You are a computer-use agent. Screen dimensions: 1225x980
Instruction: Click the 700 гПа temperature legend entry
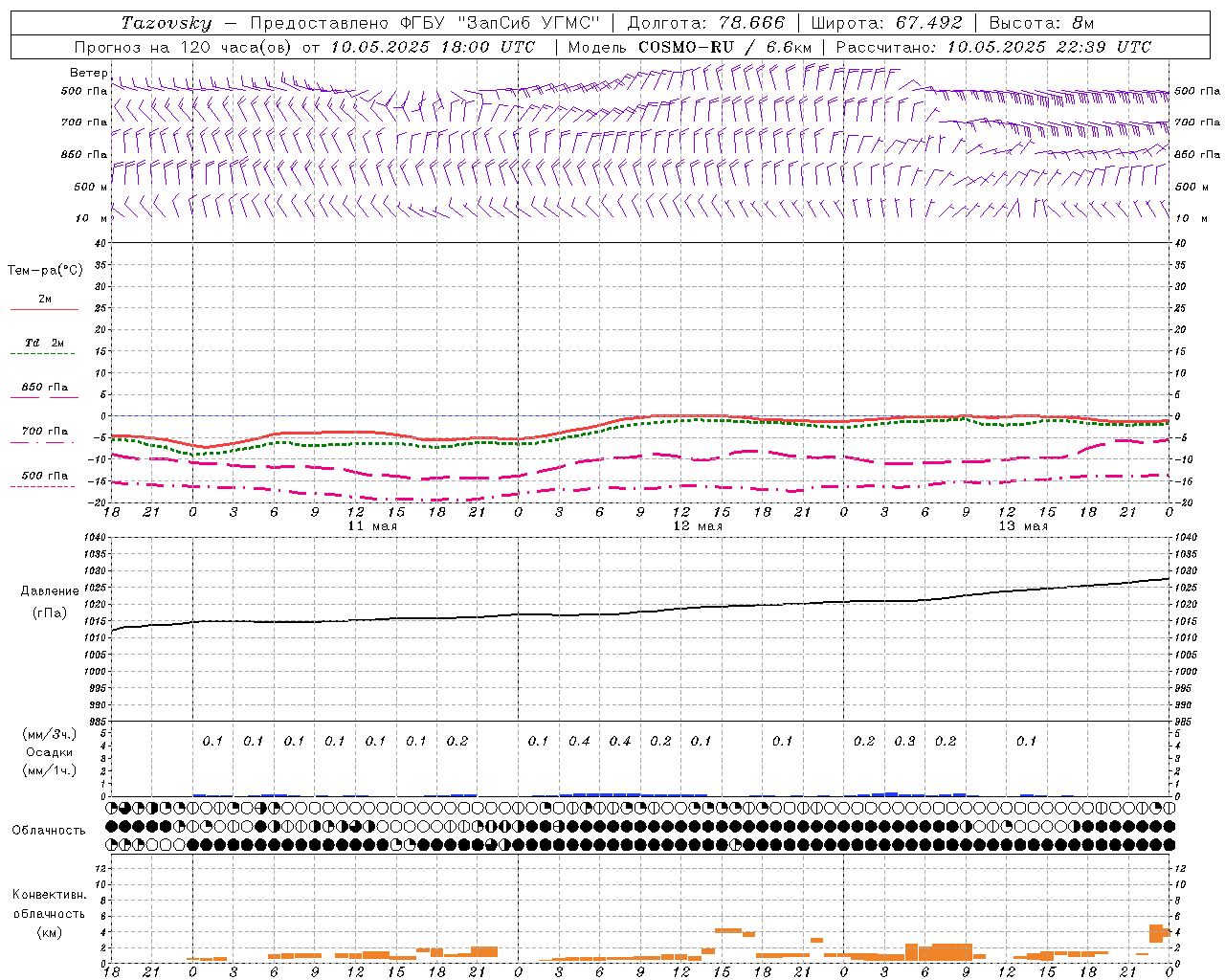(45, 432)
